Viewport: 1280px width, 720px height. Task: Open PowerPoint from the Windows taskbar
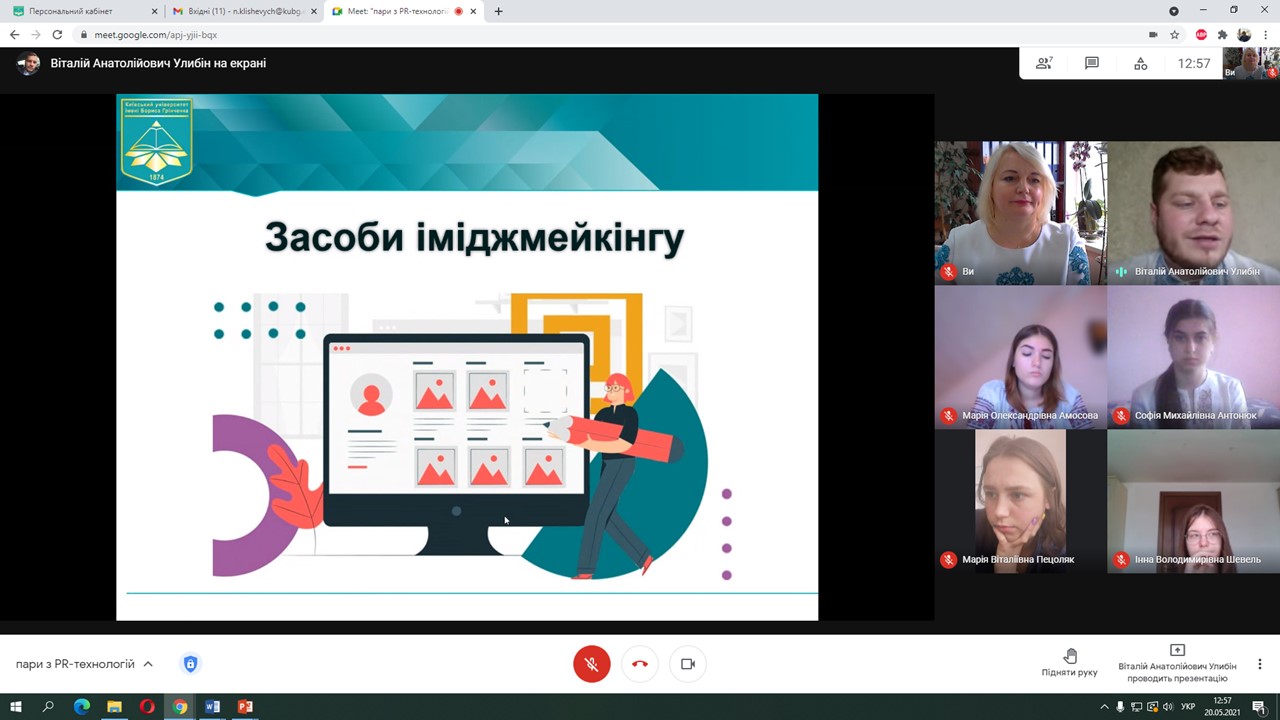245,707
